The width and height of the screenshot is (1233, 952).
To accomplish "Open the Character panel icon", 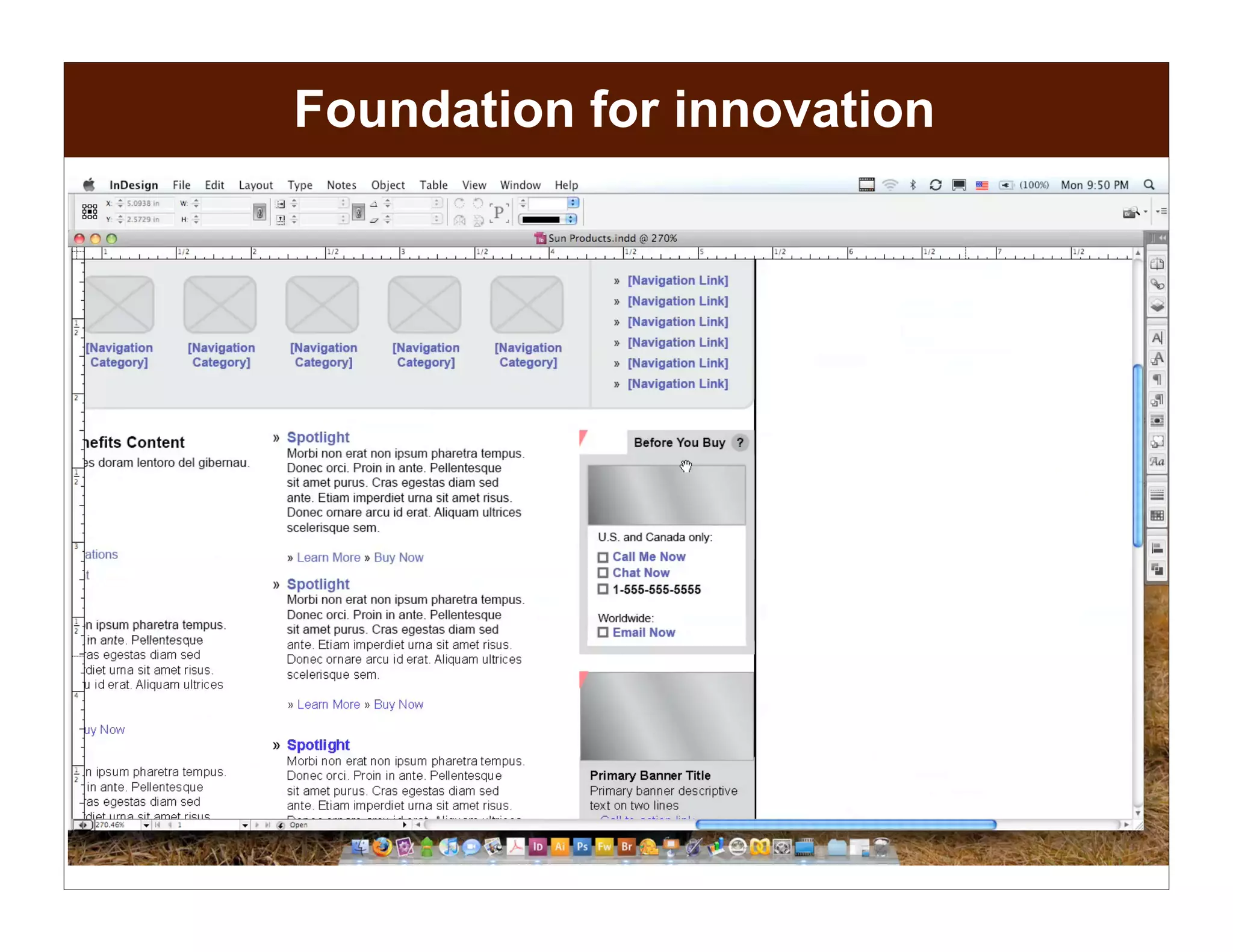I will point(1157,338).
